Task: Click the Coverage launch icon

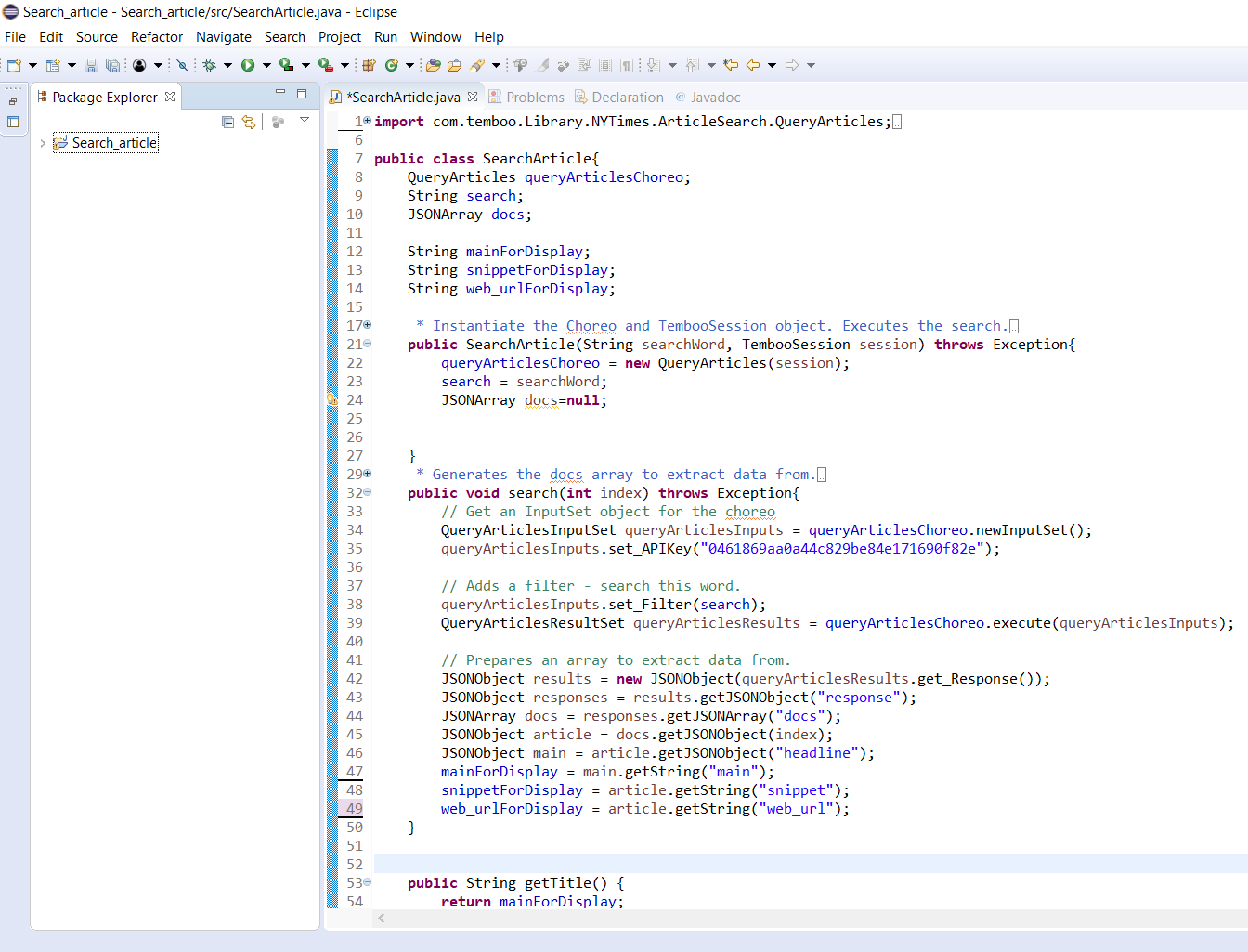Action: click(287, 65)
